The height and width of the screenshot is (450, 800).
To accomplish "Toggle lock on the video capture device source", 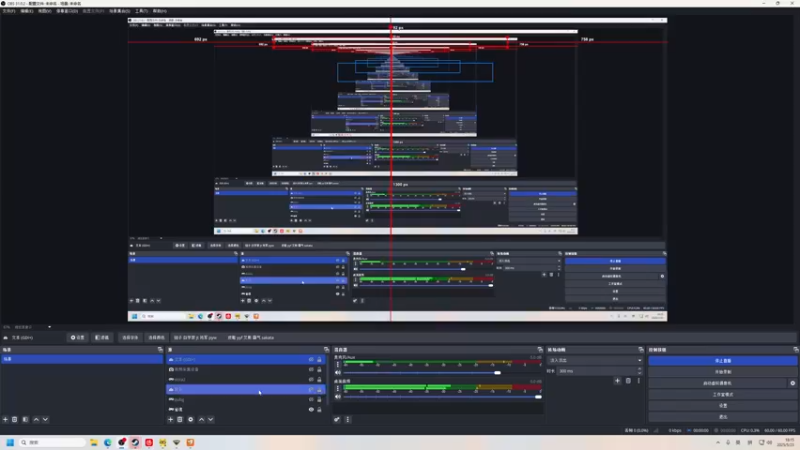I will coord(319,369).
